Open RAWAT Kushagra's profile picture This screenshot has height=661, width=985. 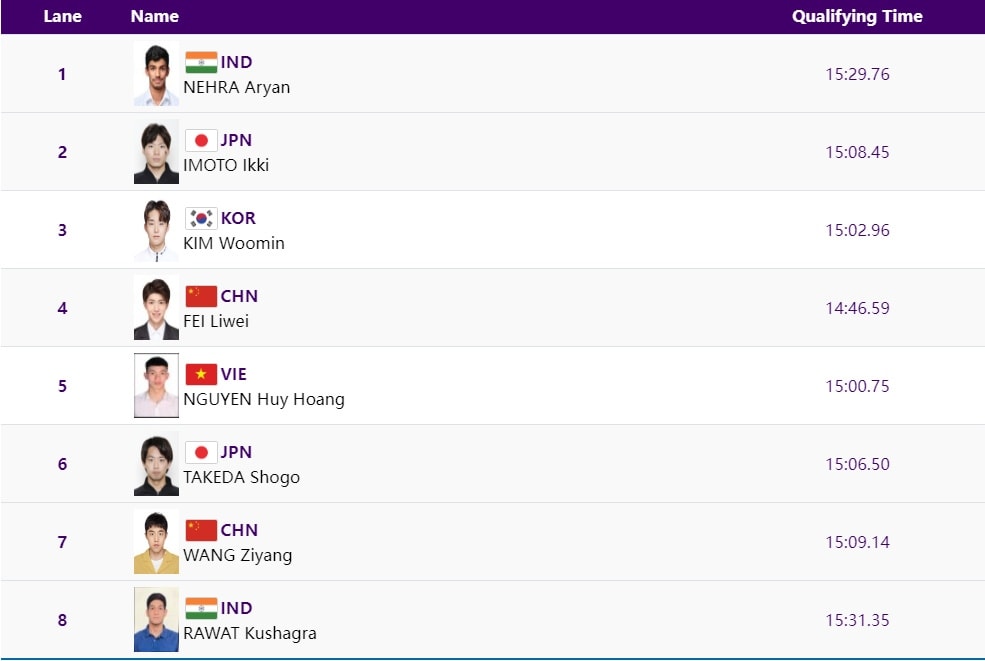(x=156, y=620)
